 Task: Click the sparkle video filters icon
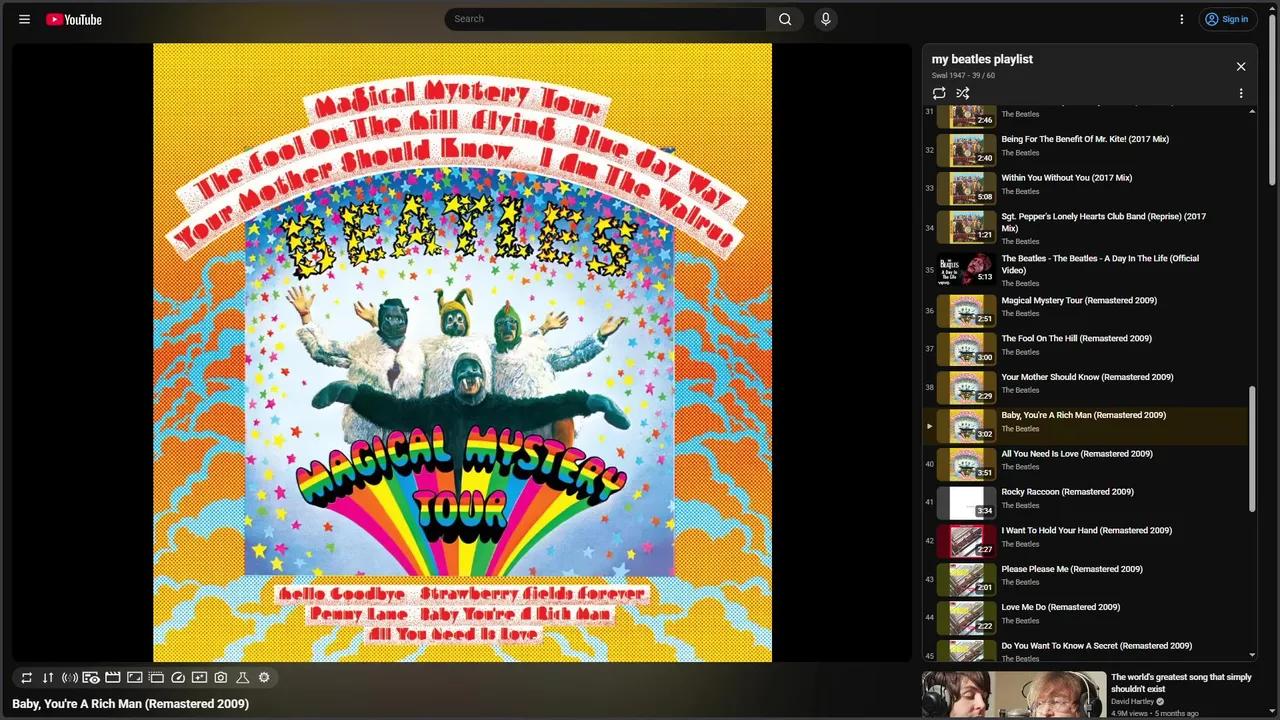point(199,678)
